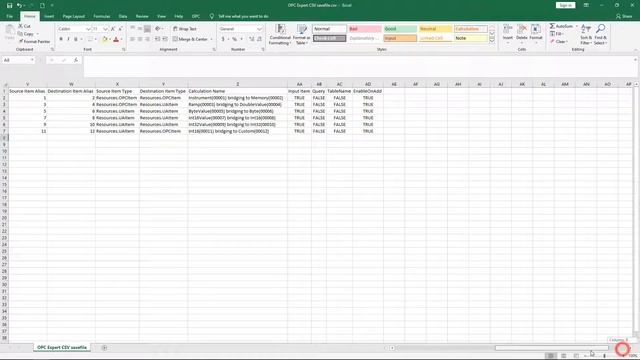Screen dimensions: 640x360
Task: Select the OPC Expert CSV savefile sheet tab
Action: pos(62,347)
